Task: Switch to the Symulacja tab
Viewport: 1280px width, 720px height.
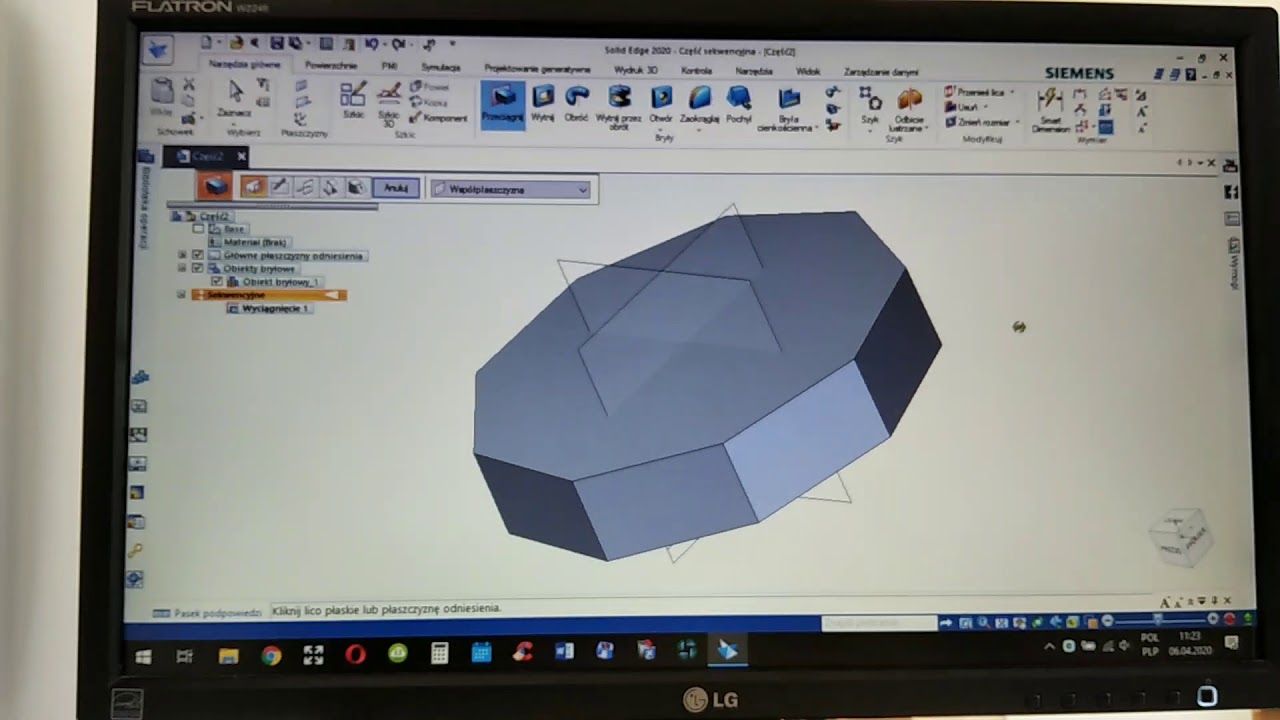Action: point(441,68)
